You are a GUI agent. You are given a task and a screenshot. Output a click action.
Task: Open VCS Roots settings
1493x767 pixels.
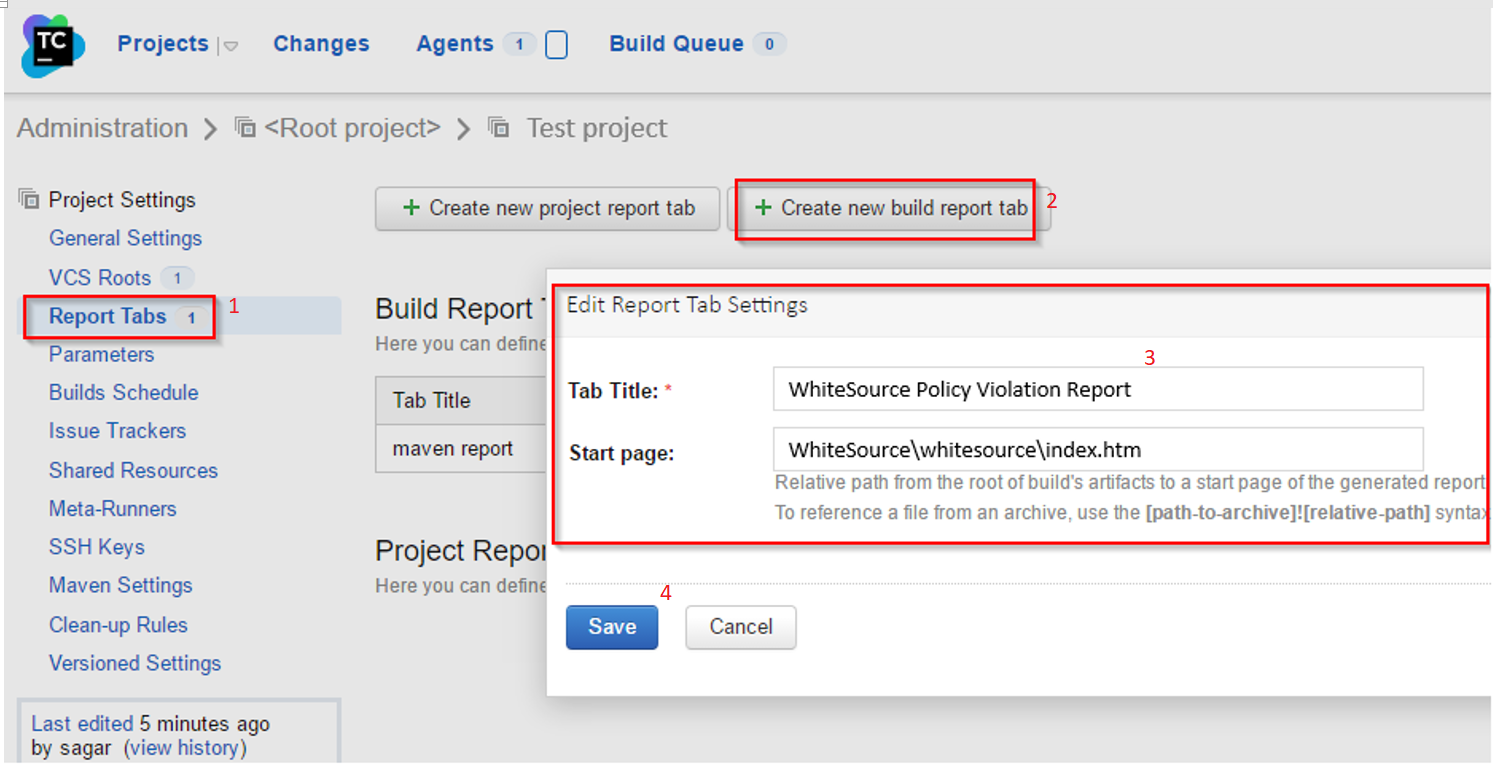coord(100,278)
